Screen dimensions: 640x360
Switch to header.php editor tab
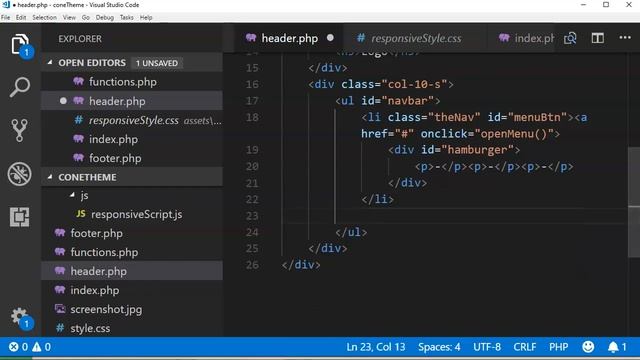[289, 38]
